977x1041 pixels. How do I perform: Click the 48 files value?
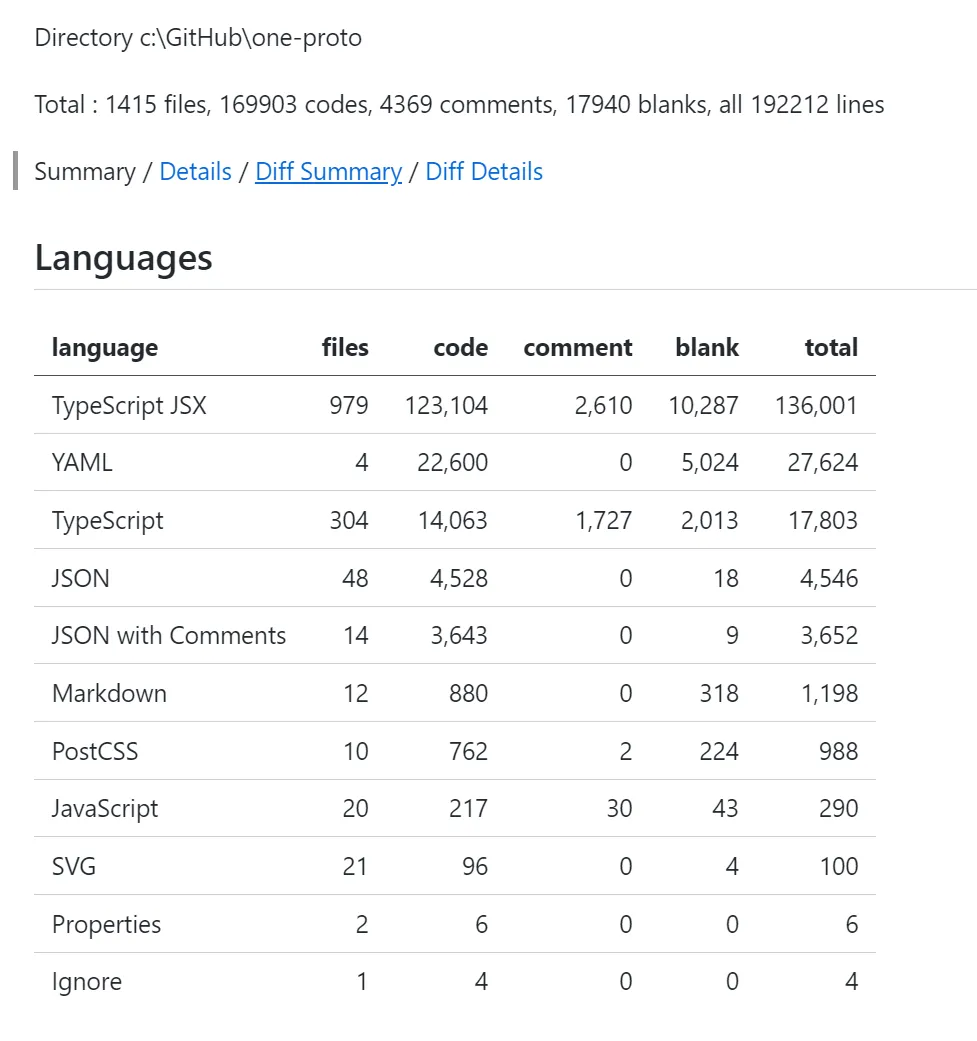pos(355,578)
